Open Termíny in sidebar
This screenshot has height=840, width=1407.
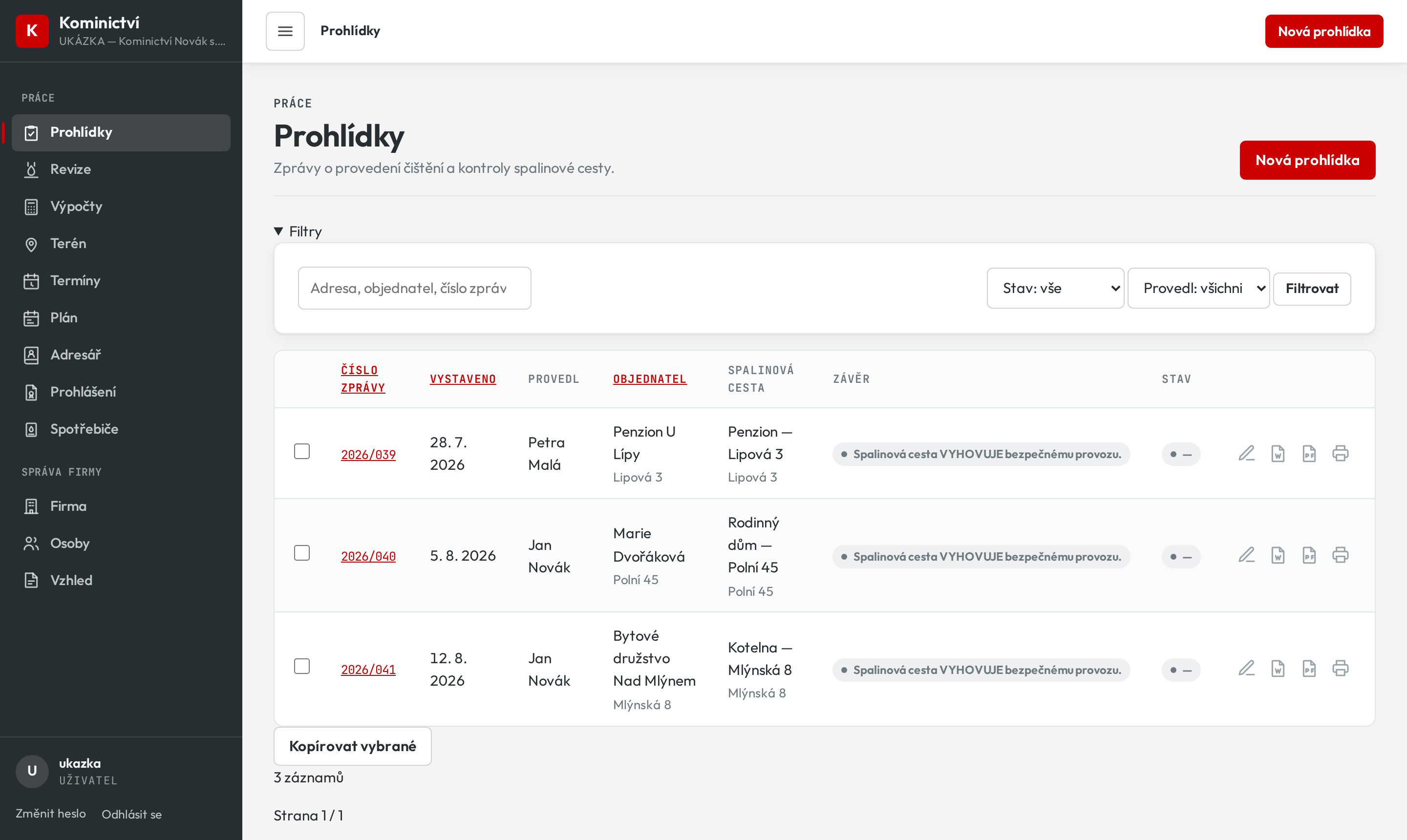coord(121,281)
